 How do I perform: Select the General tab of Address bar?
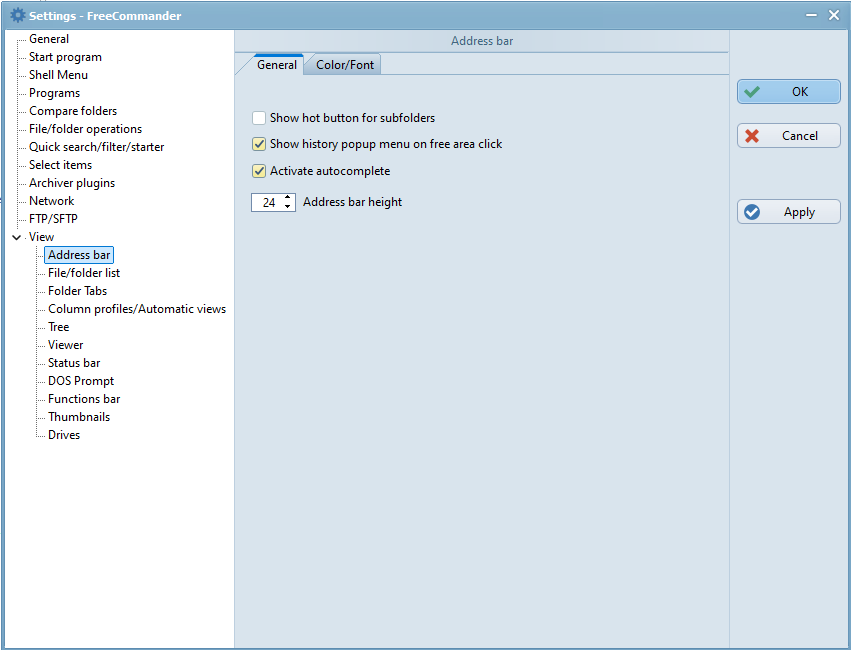click(277, 65)
